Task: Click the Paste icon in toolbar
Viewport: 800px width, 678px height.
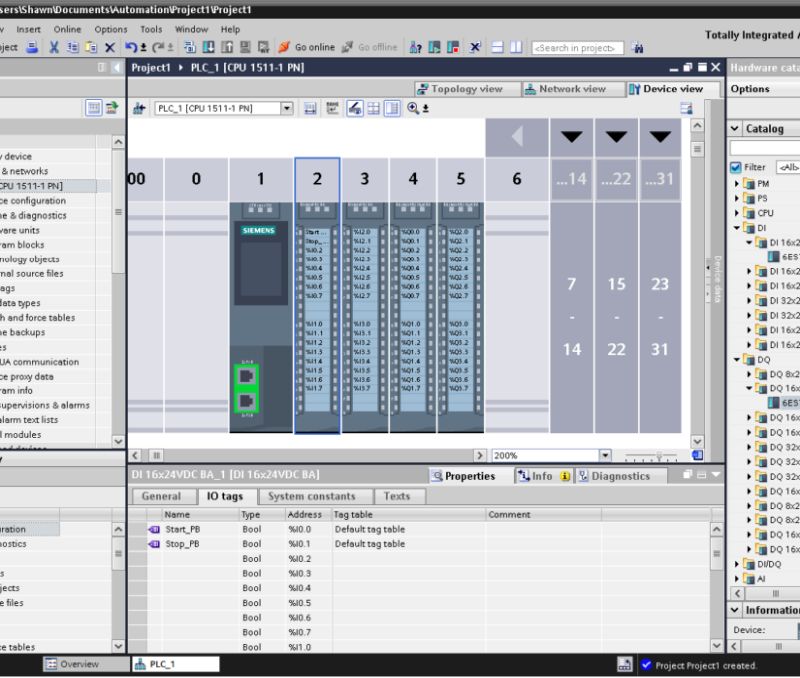Action: tap(91, 47)
